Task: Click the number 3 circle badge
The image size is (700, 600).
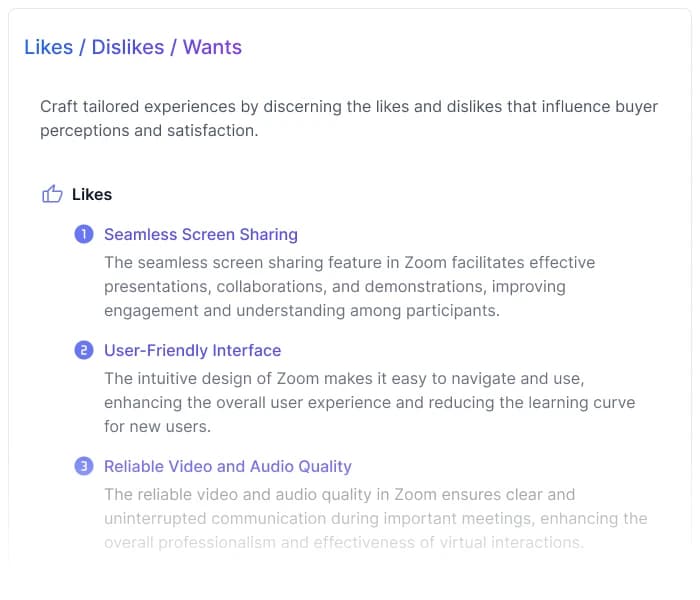Action: coord(84,466)
